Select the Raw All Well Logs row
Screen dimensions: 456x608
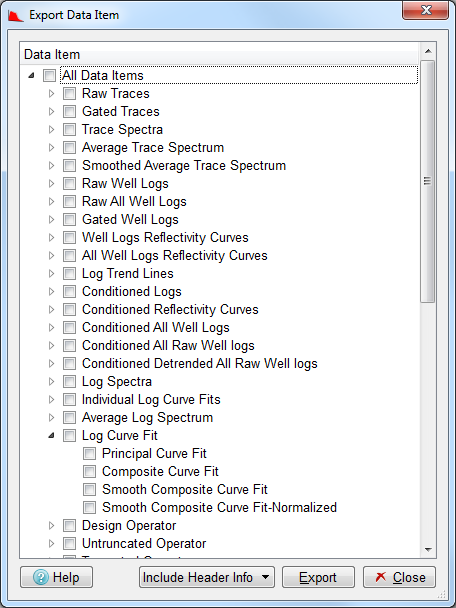134,202
